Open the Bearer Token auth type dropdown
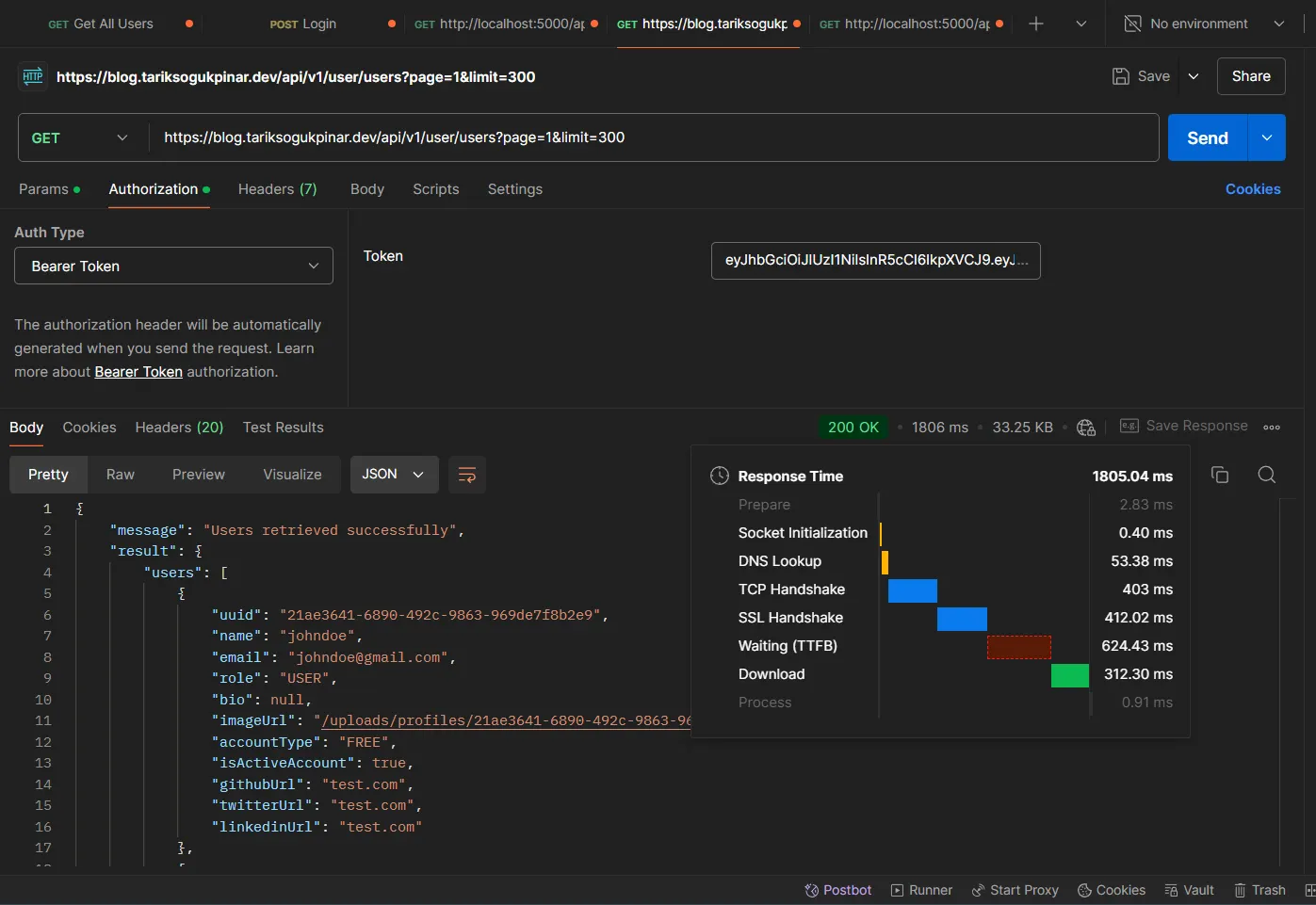Image resolution: width=1316 pixels, height=905 pixels. click(173, 266)
